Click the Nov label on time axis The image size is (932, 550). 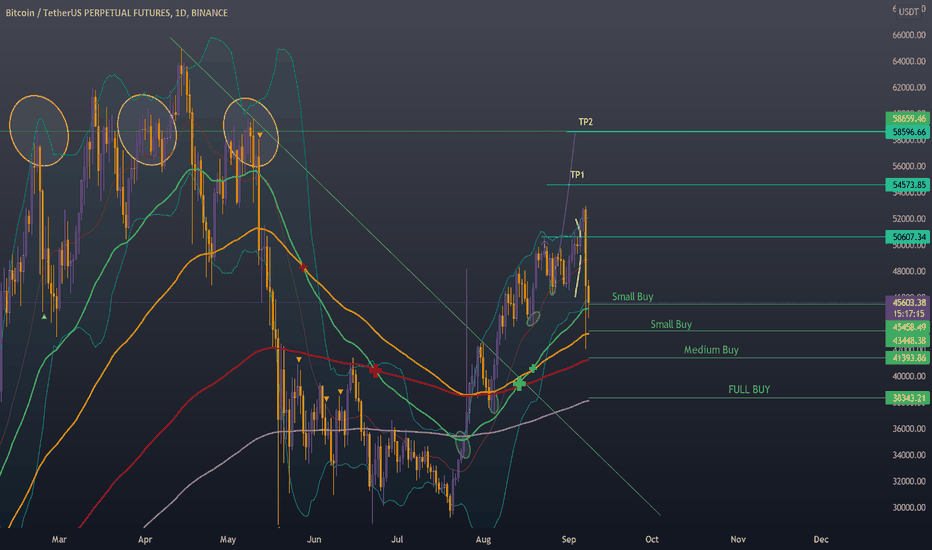738,539
